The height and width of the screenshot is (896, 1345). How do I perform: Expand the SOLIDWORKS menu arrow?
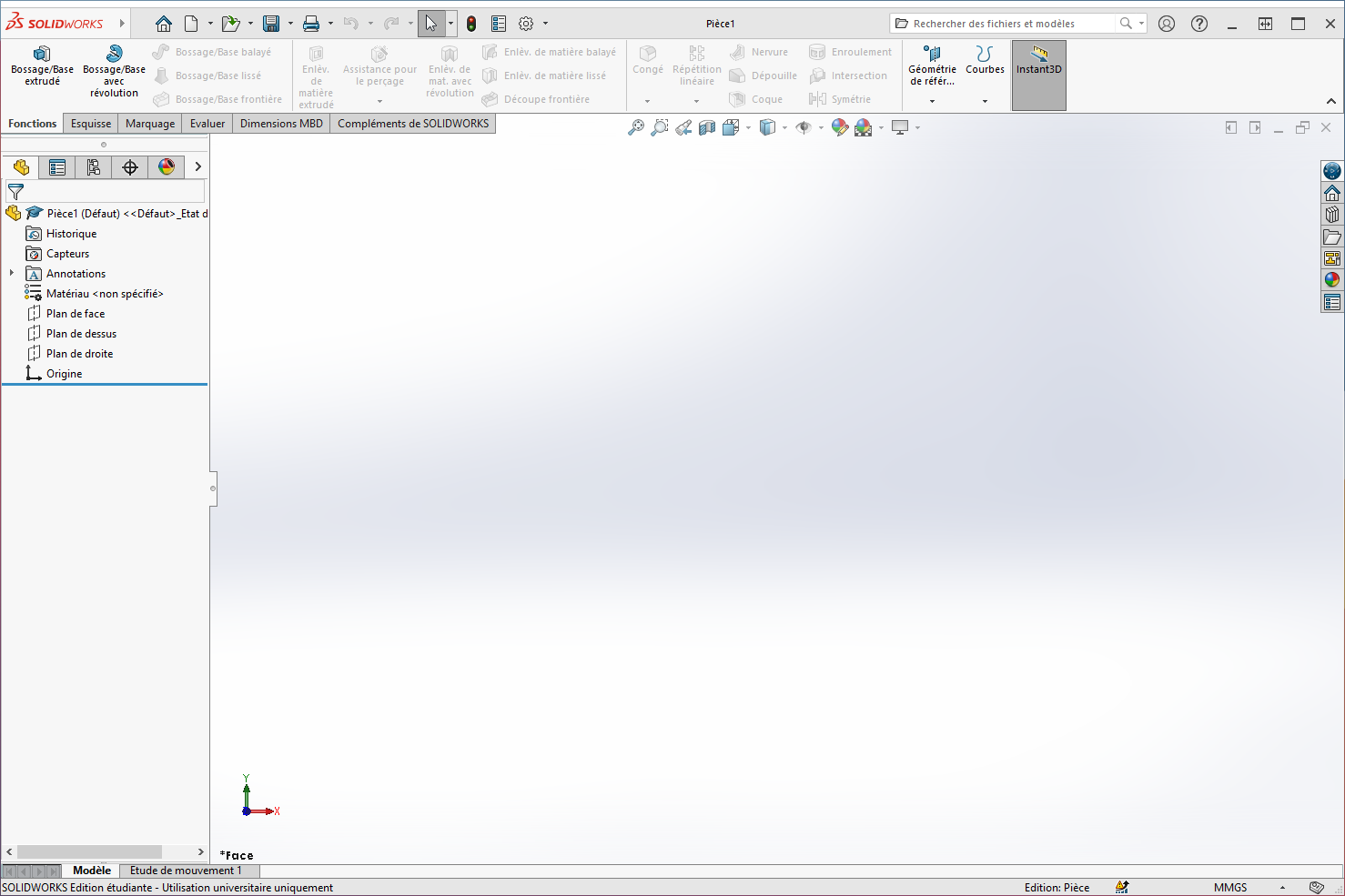(x=122, y=24)
